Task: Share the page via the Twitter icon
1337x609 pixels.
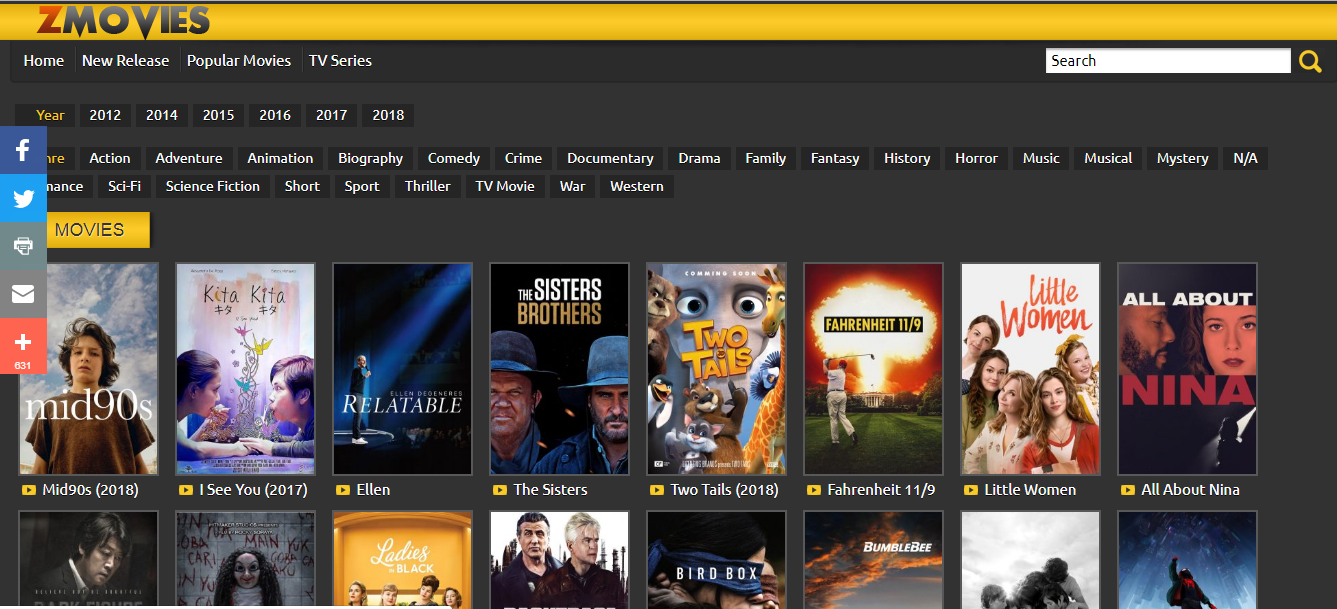Action: (x=23, y=198)
